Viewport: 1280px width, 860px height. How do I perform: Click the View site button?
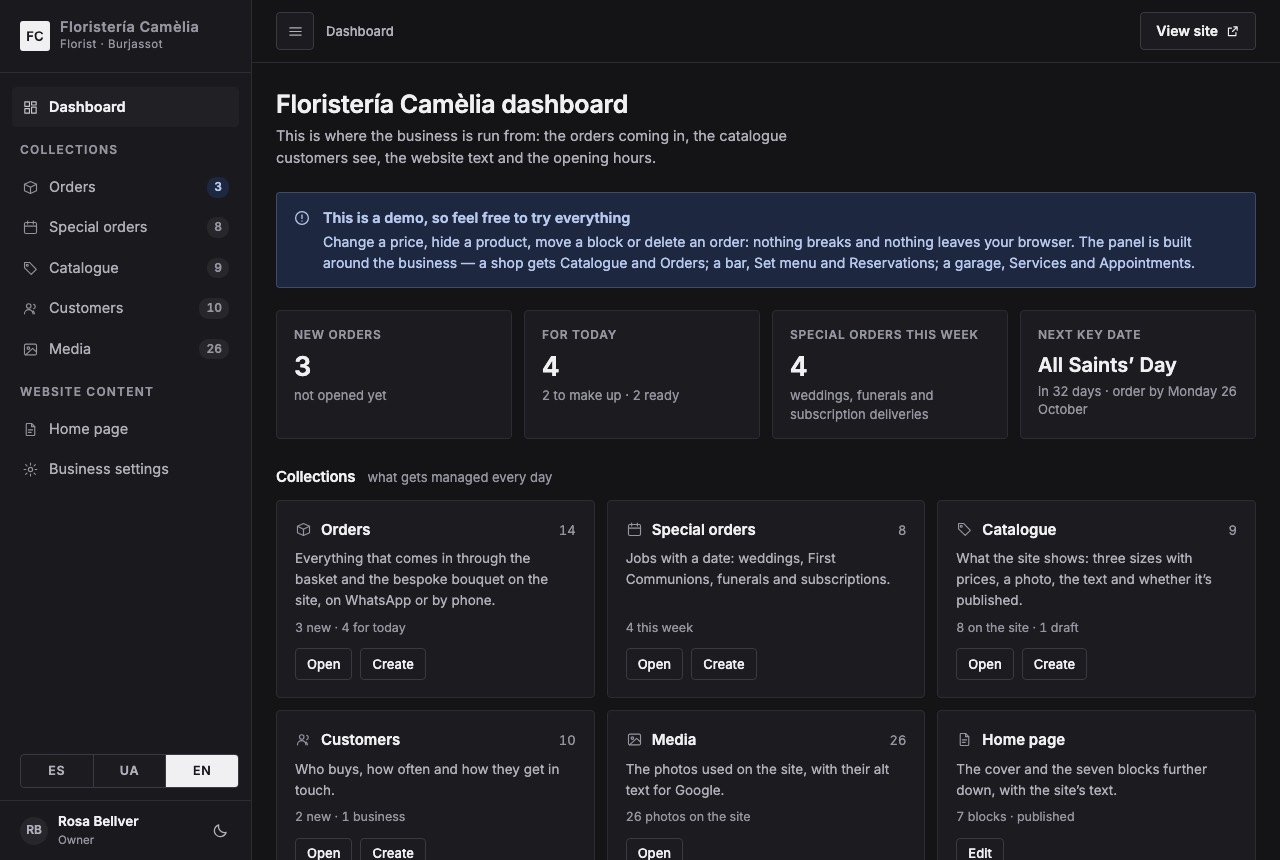click(1197, 31)
